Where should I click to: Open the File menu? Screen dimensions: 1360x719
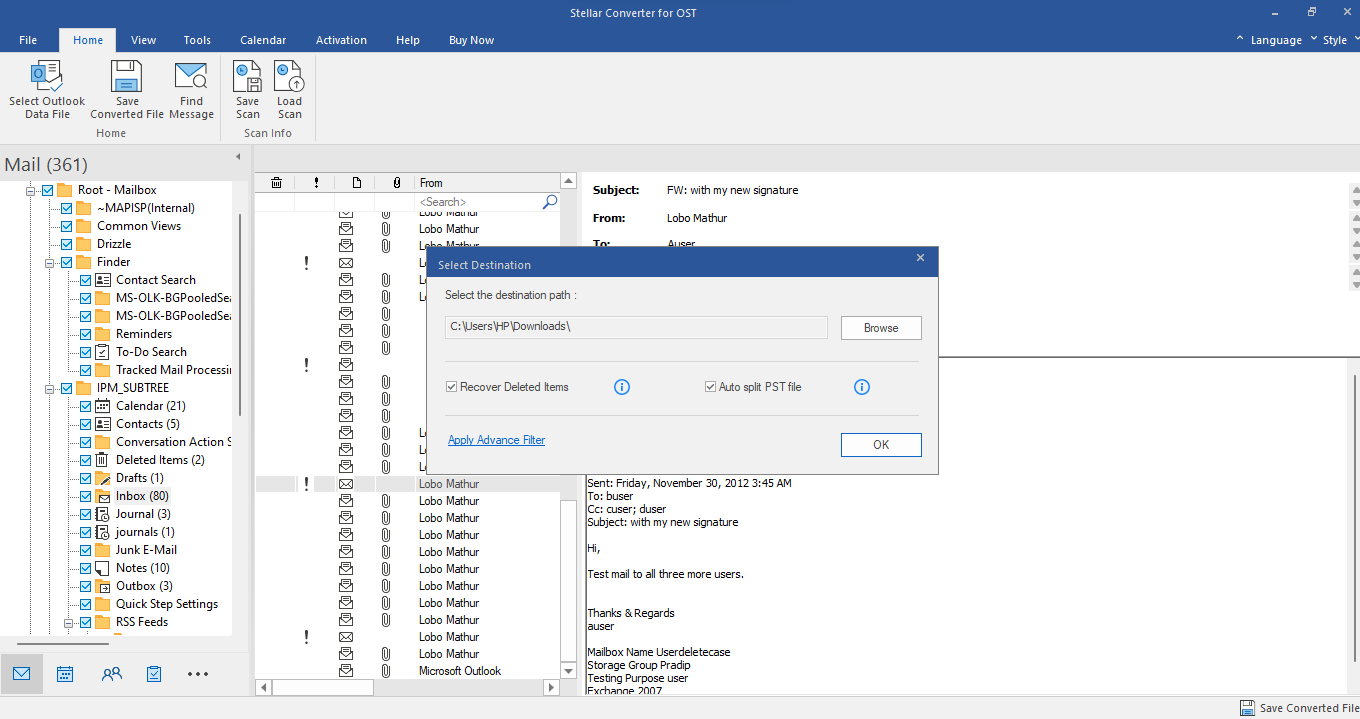28,40
